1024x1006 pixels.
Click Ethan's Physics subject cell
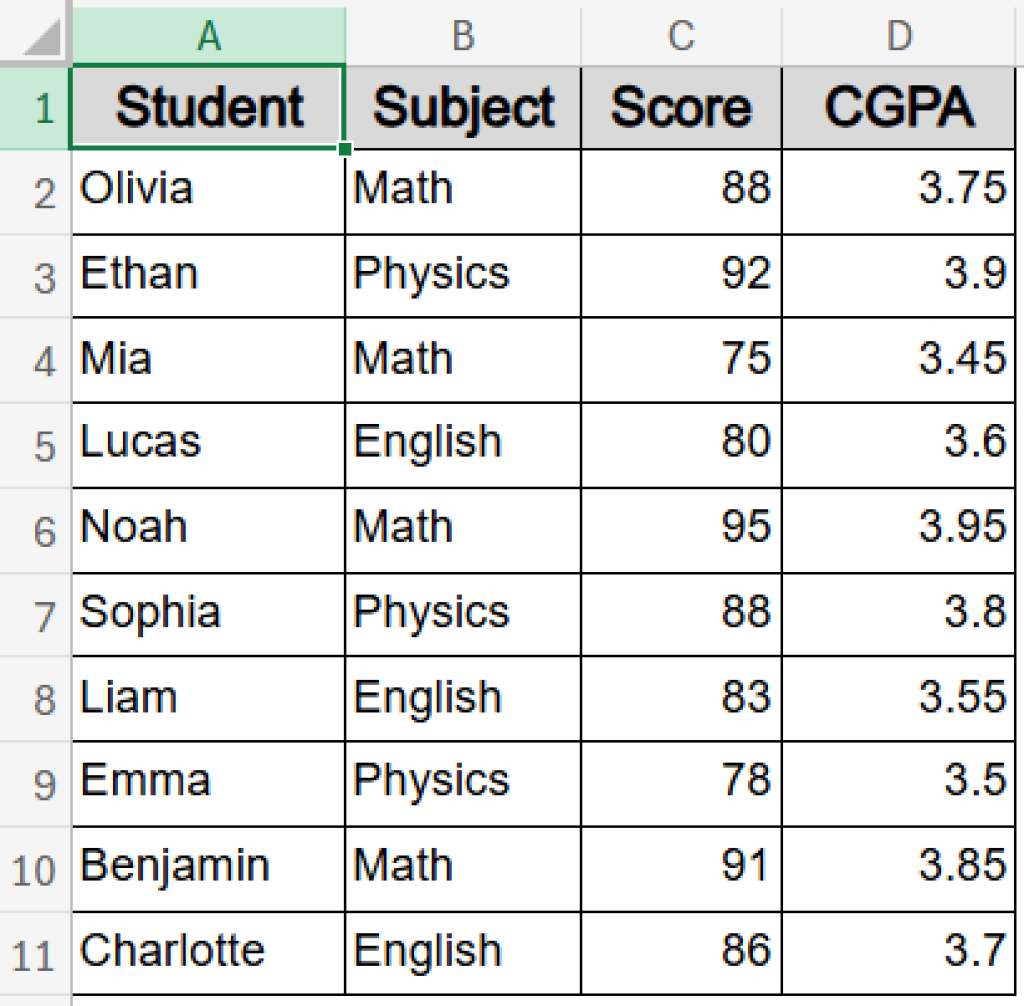tap(463, 275)
